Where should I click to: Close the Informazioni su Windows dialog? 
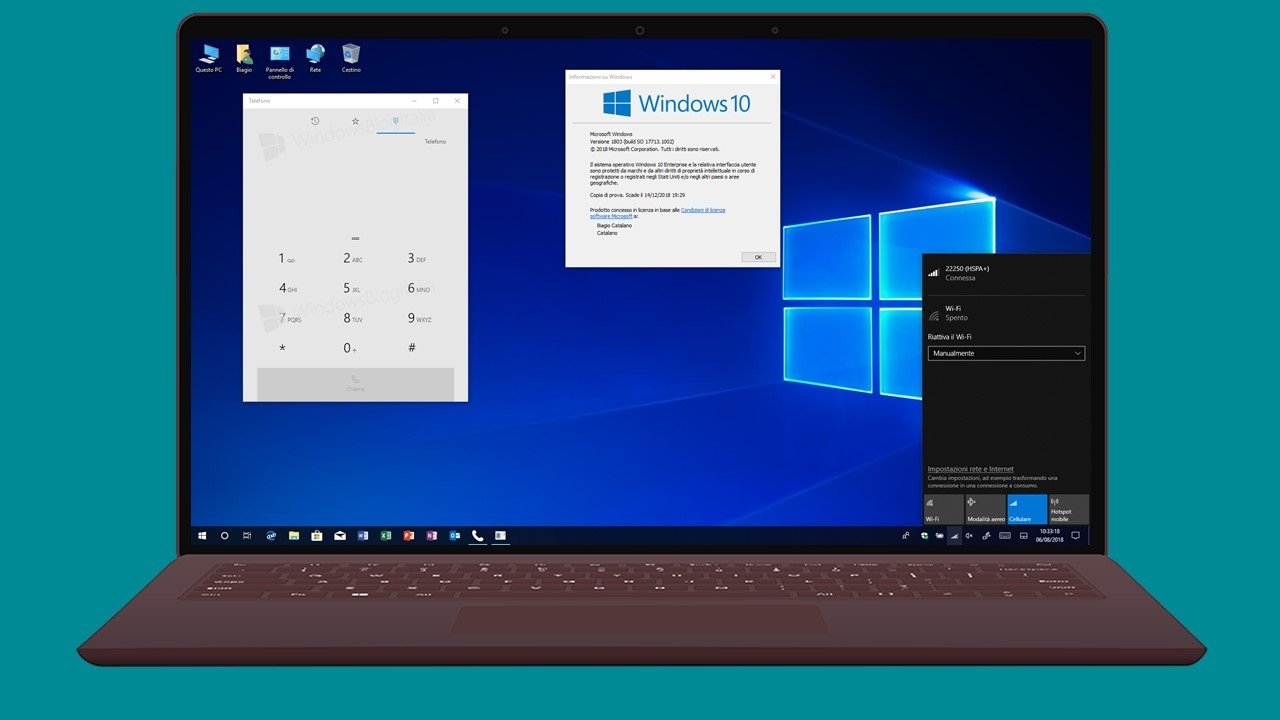click(x=772, y=76)
